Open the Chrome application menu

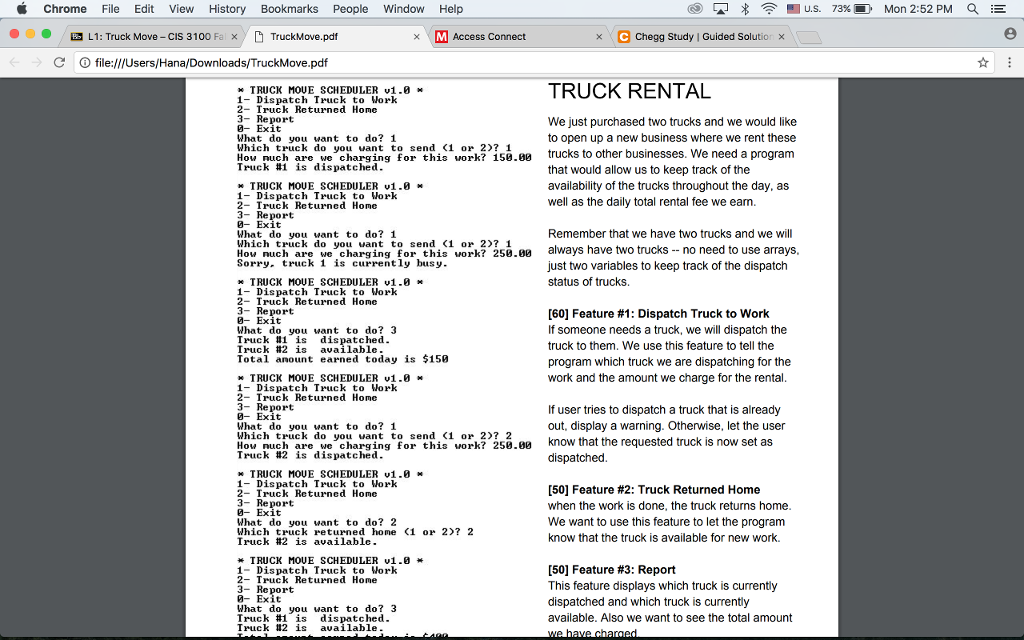pyautogui.click(x=65, y=8)
